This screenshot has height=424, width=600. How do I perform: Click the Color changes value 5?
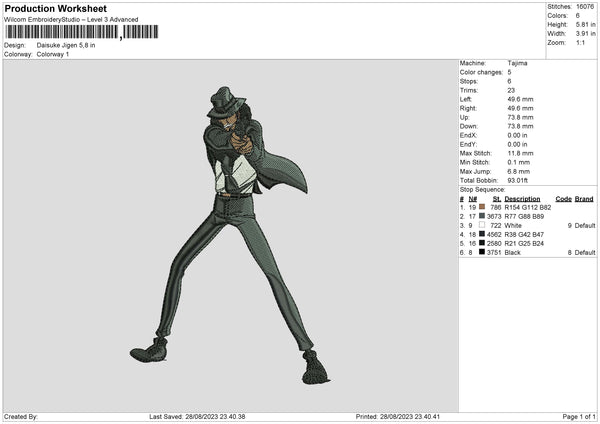coord(509,72)
